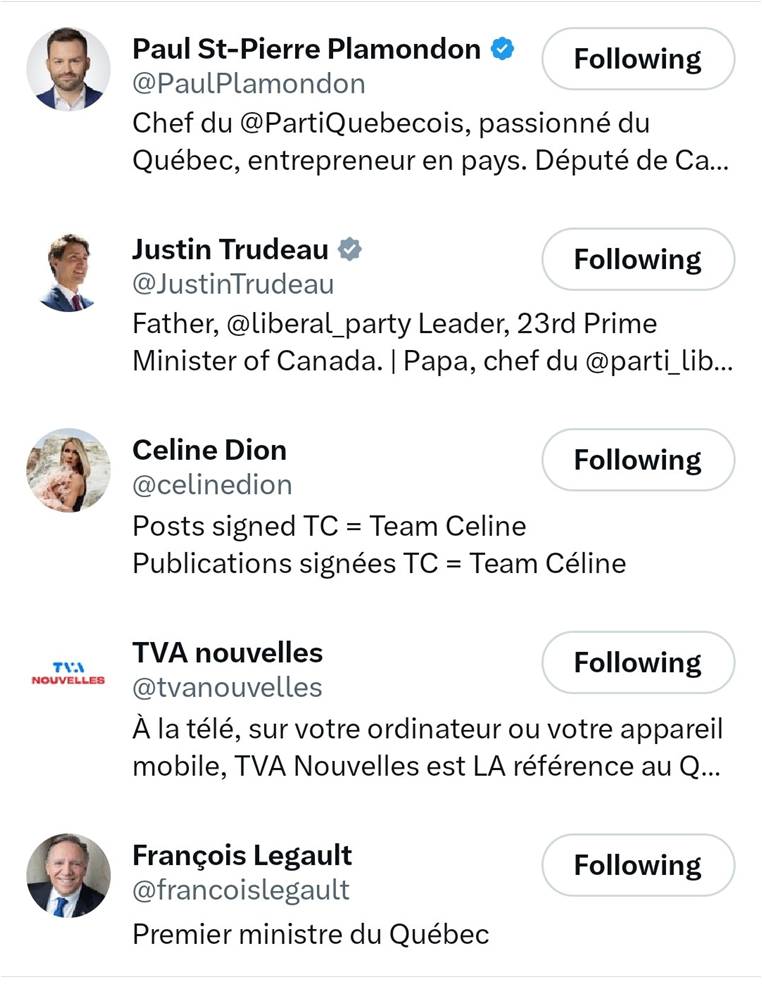Image resolution: width=762 pixels, height=985 pixels.
Task: Click the Celine Dion display name
Action: pyautogui.click(x=209, y=450)
